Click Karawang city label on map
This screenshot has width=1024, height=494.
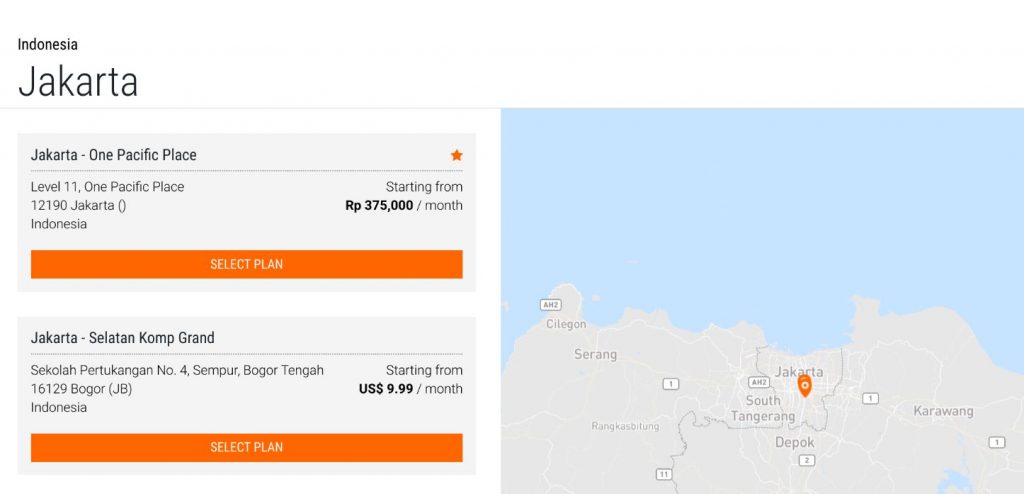(943, 411)
